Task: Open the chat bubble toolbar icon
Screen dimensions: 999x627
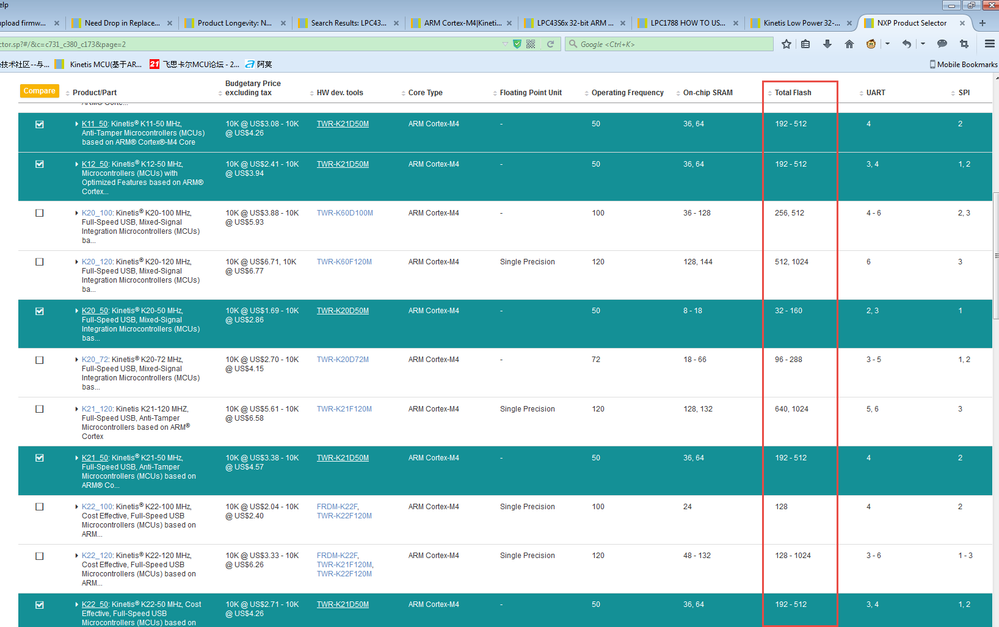Action: (x=942, y=44)
